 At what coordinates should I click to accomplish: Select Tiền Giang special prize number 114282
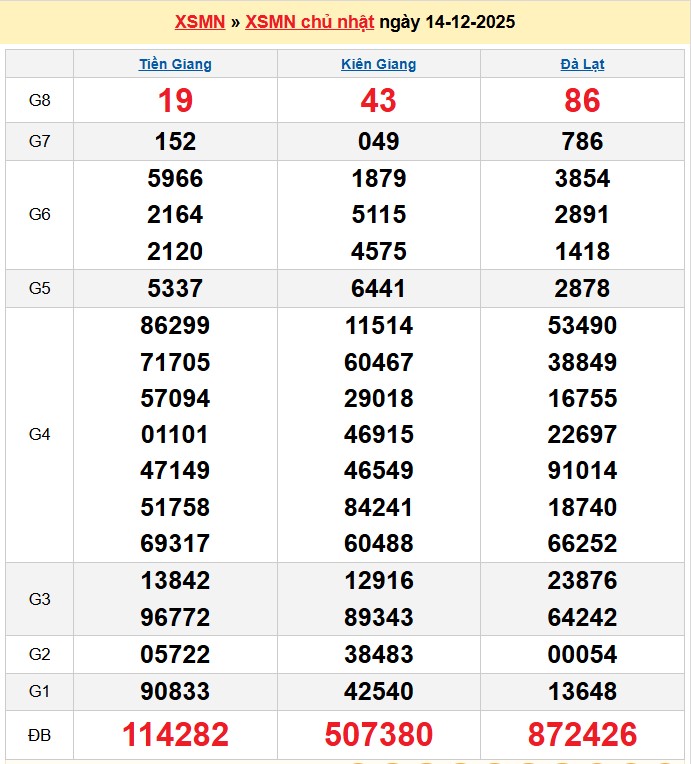[x=175, y=735]
